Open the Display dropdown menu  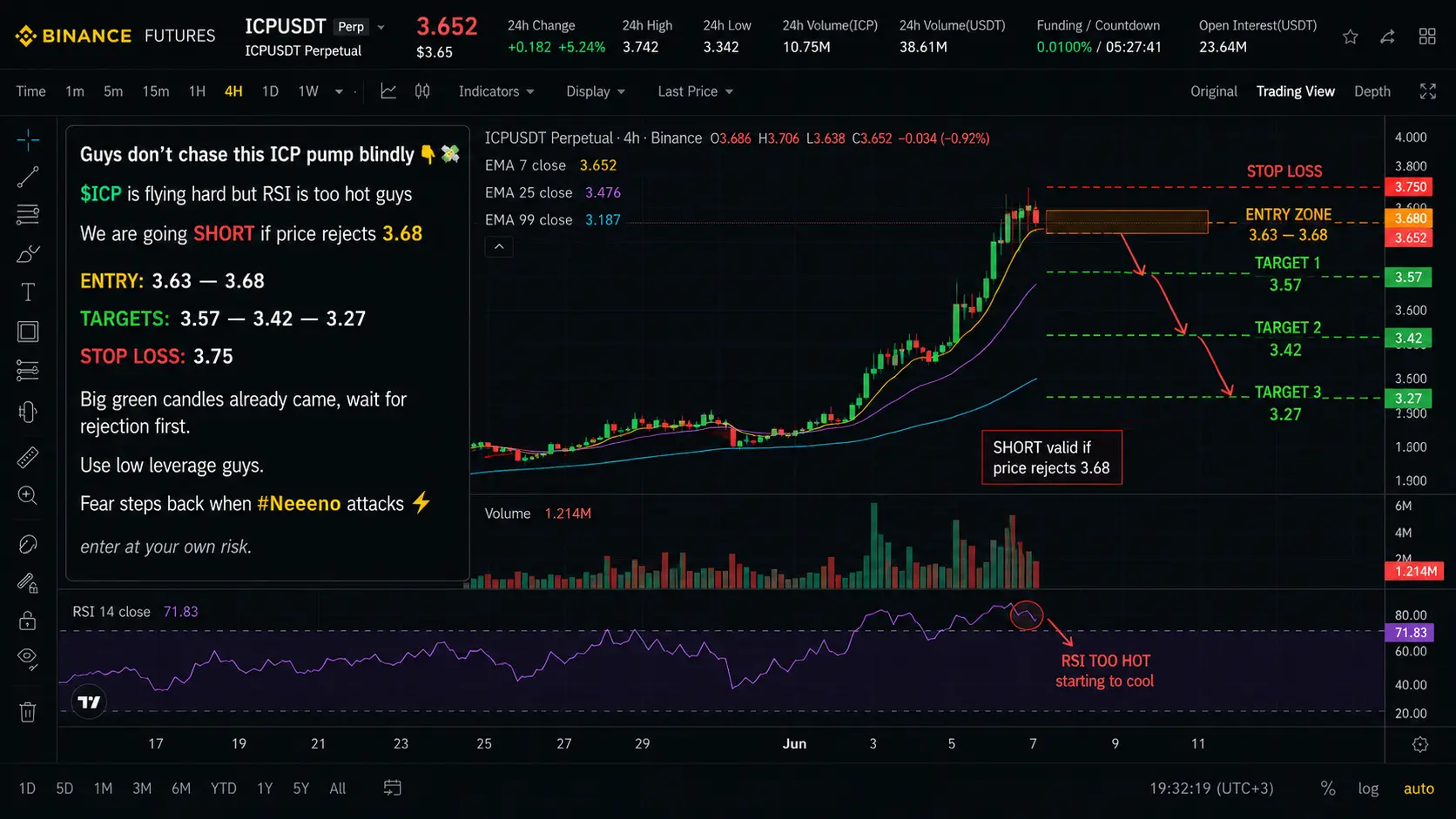596,91
